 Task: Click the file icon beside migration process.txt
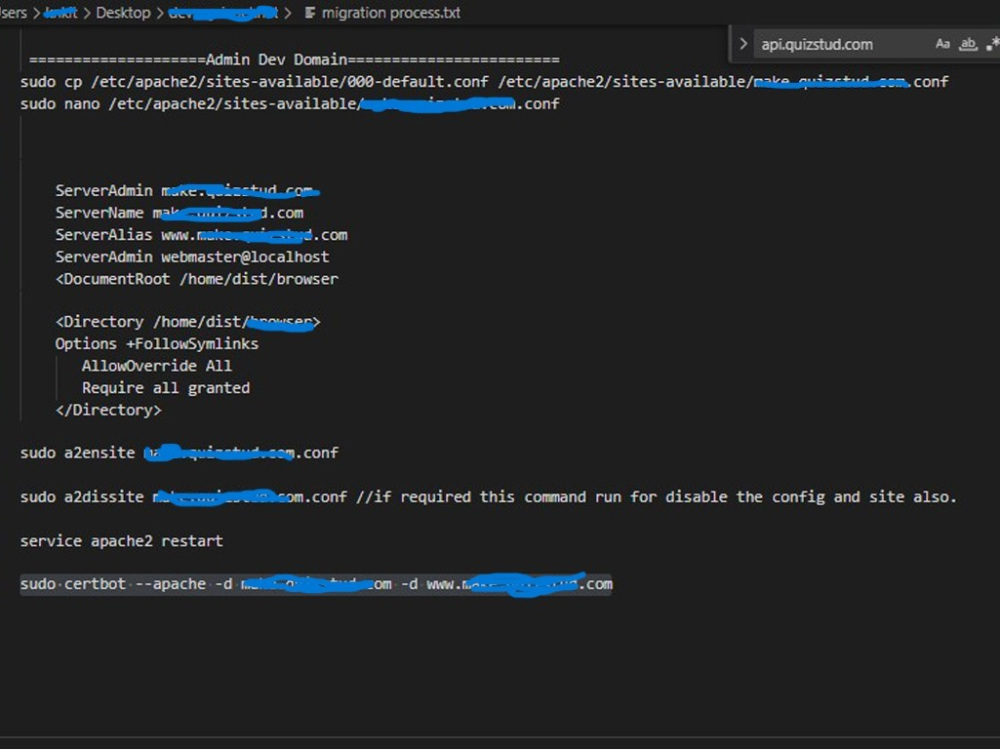(x=310, y=13)
